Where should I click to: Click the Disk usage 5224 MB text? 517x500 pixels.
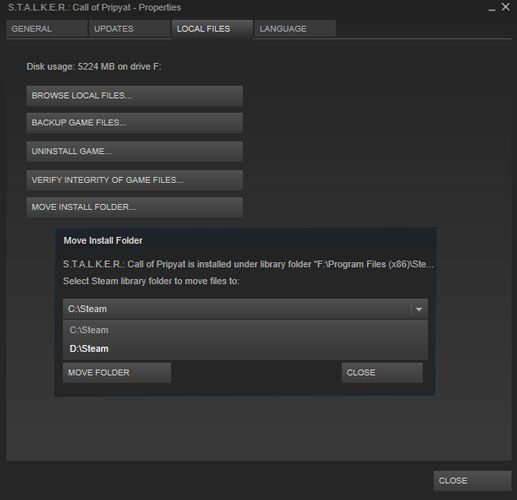[x=94, y=67]
